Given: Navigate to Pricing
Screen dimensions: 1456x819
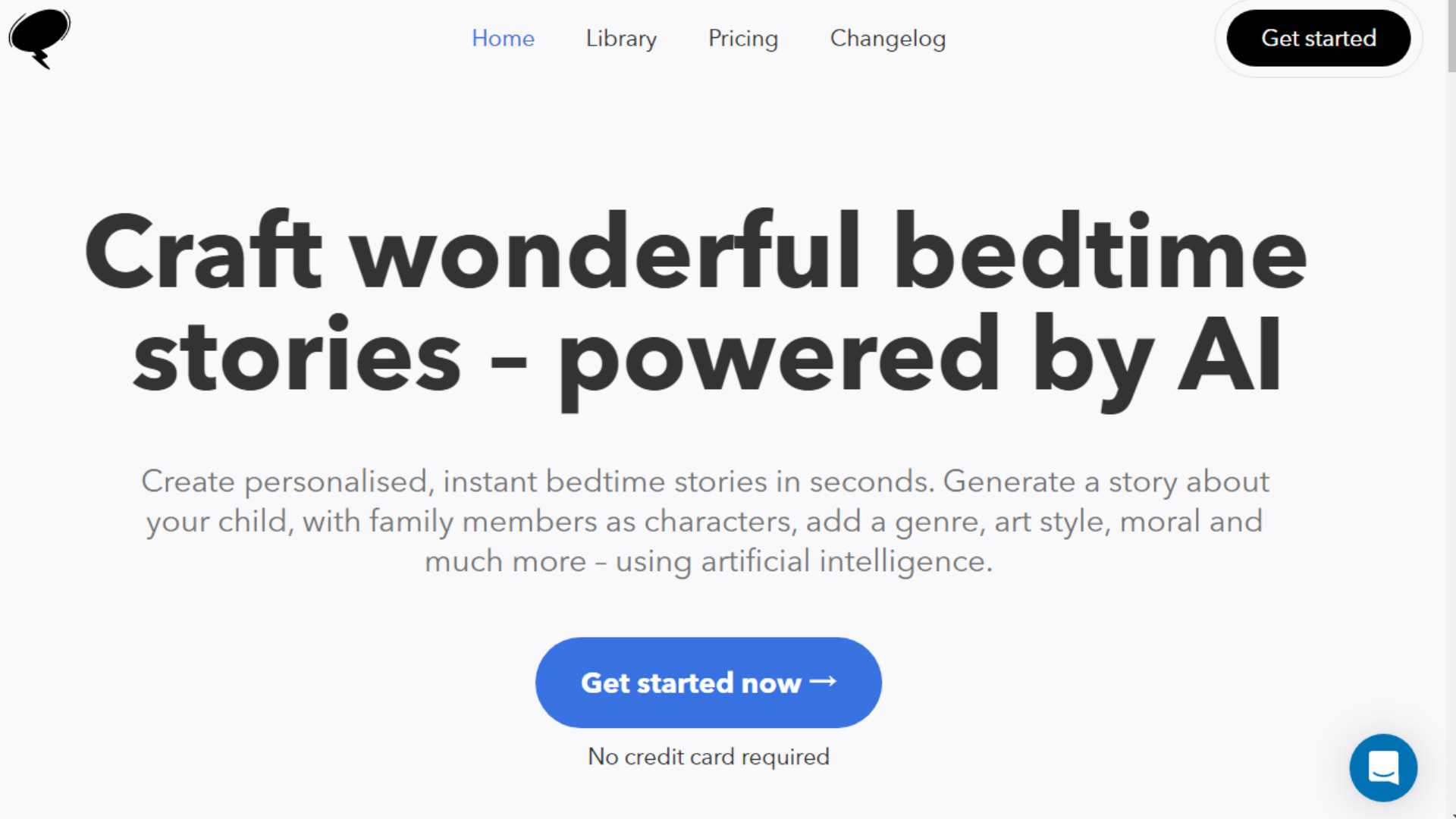Looking at the screenshot, I should [742, 38].
